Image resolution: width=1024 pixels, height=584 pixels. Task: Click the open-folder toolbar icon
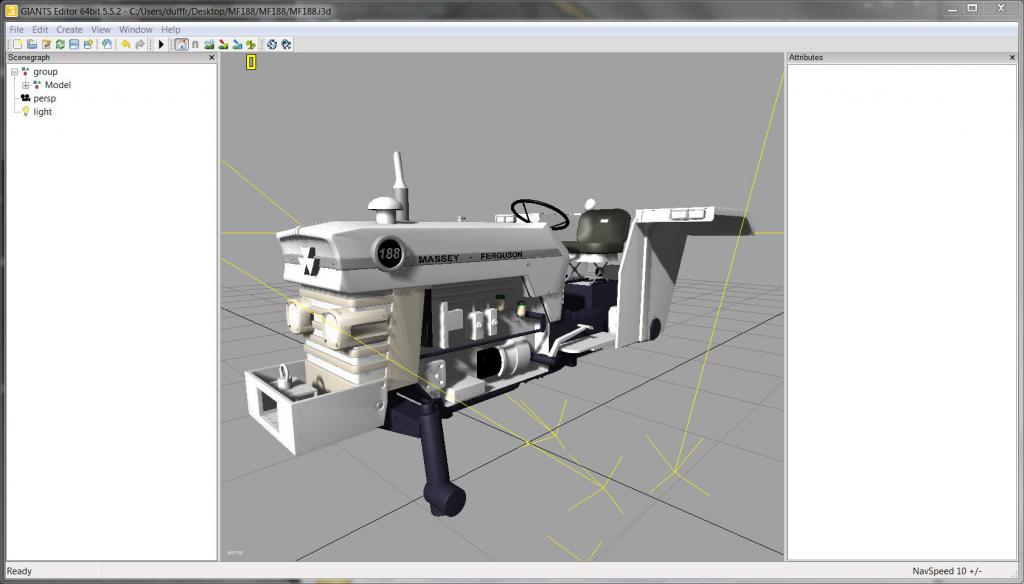click(32, 44)
